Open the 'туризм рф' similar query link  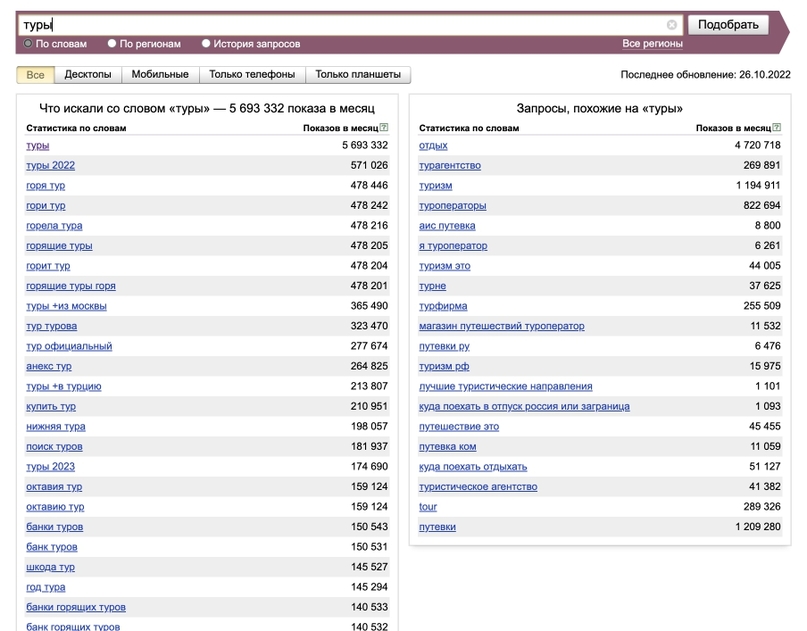[444, 366]
